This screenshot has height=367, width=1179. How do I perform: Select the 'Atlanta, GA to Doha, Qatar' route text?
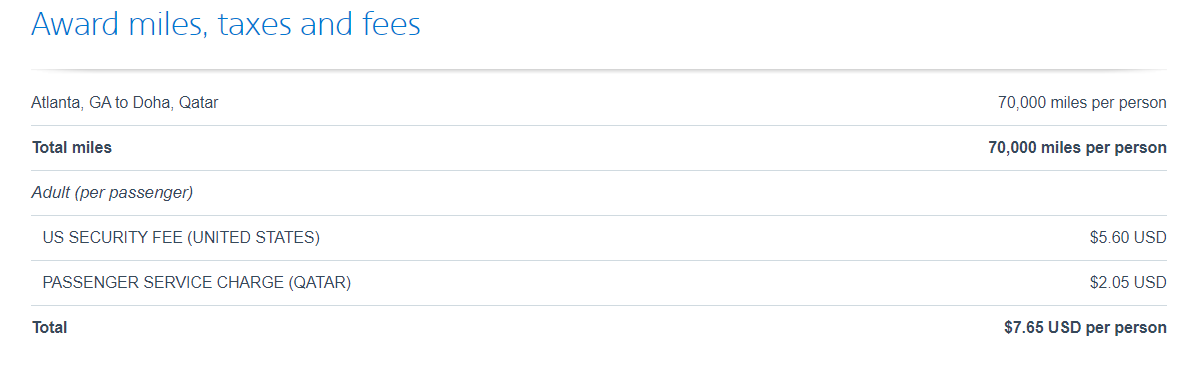coord(125,102)
